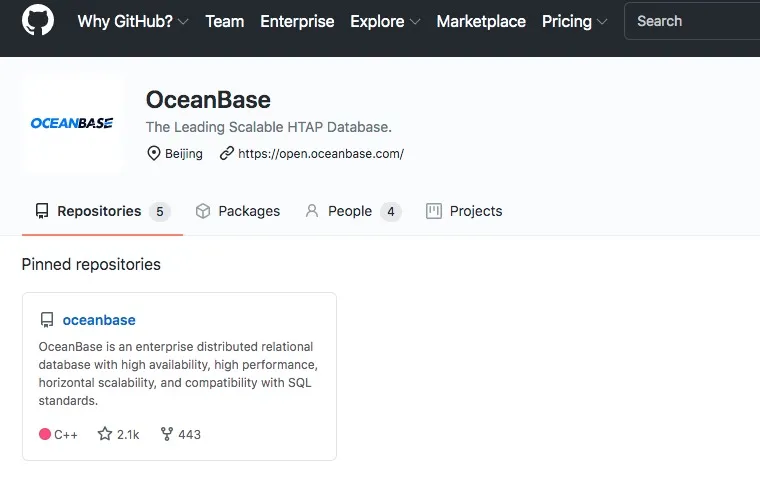Click the OceanBase organization heading
The height and width of the screenshot is (477, 760).
tap(208, 100)
